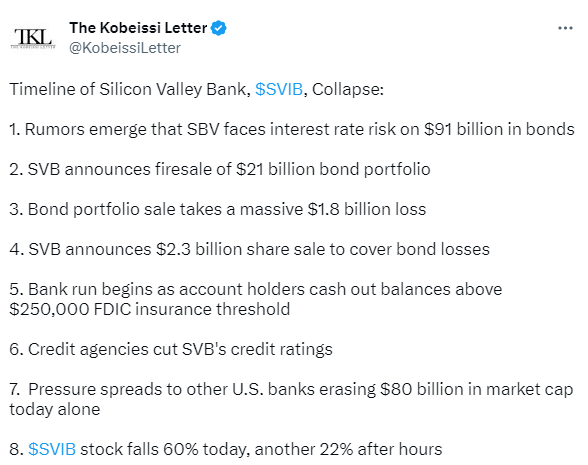Click the 'Timeline of Silicon Valley Bank' text
Viewport: 588px width, 465px height.
click(x=130, y=89)
